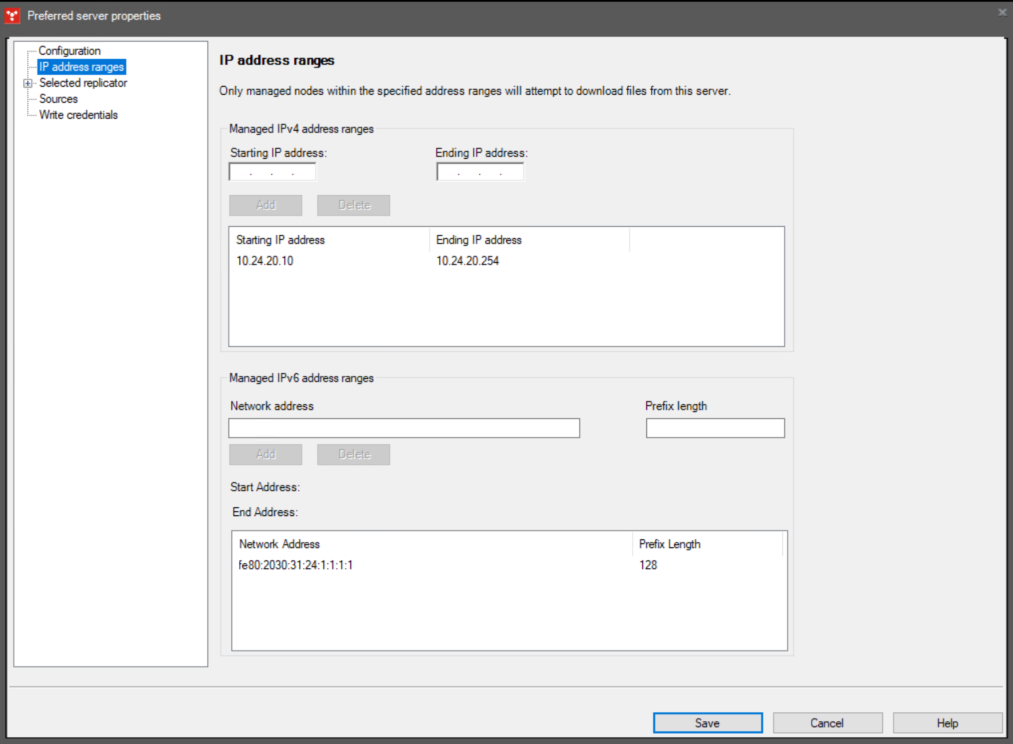1013x744 pixels.
Task: Select IP address ranges tree item
Action: pos(81,67)
